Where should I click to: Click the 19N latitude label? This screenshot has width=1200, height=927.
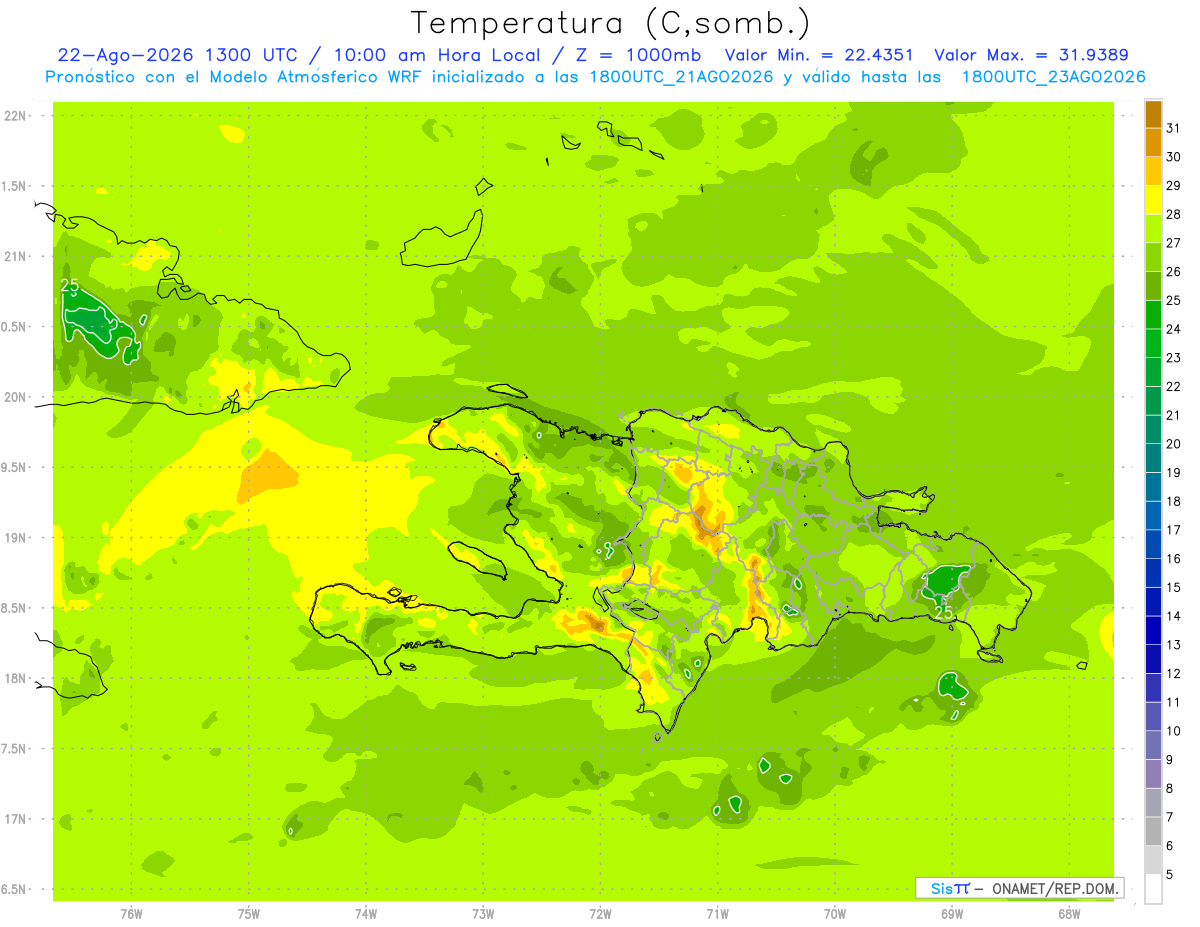(x=14, y=538)
